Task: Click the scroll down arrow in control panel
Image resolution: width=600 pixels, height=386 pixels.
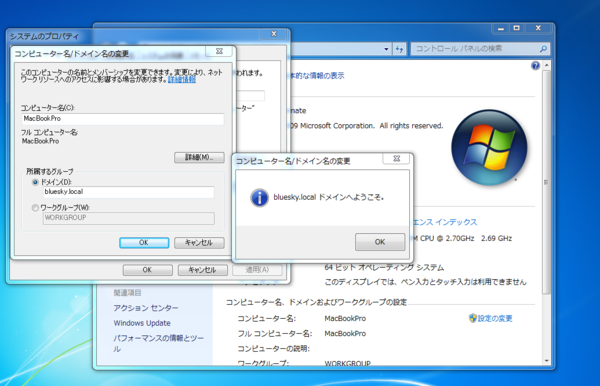Action: (546, 360)
